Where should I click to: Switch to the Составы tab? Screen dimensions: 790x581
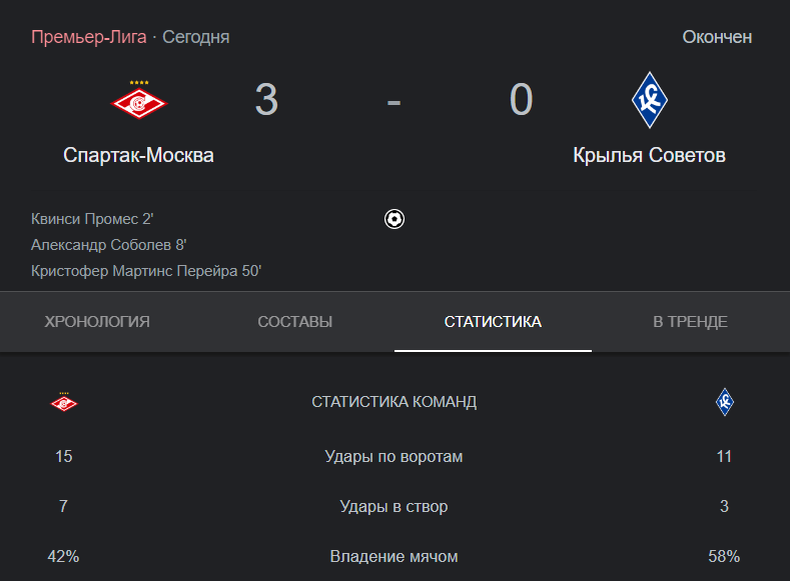pos(295,321)
